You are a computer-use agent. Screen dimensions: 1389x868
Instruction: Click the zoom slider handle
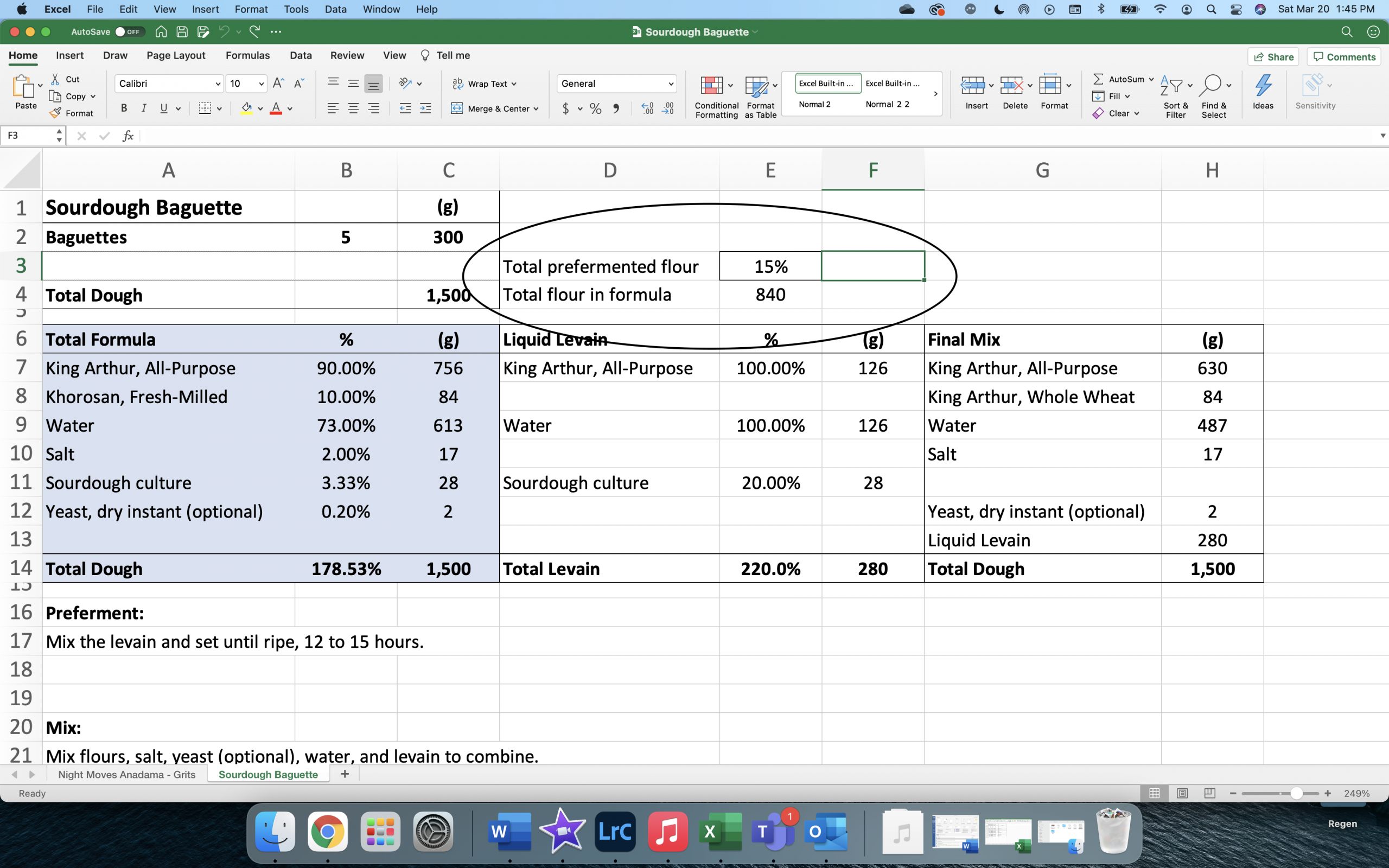pyautogui.click(x=1296, y=793)
